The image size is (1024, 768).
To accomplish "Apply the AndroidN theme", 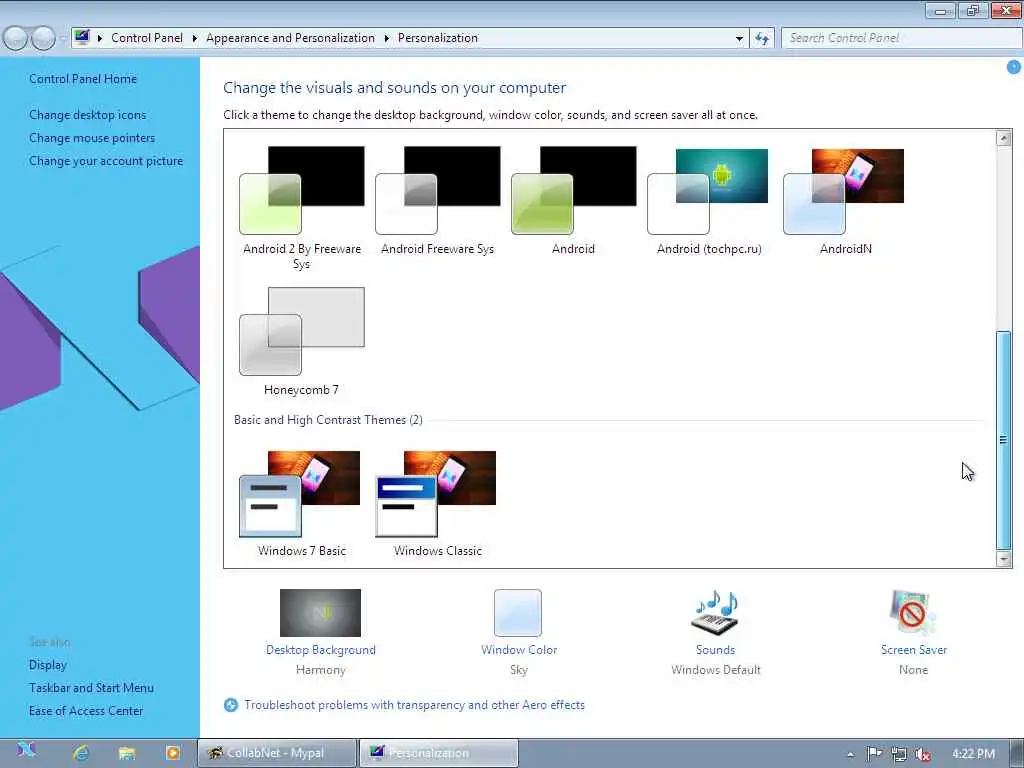I will [845, 200].
